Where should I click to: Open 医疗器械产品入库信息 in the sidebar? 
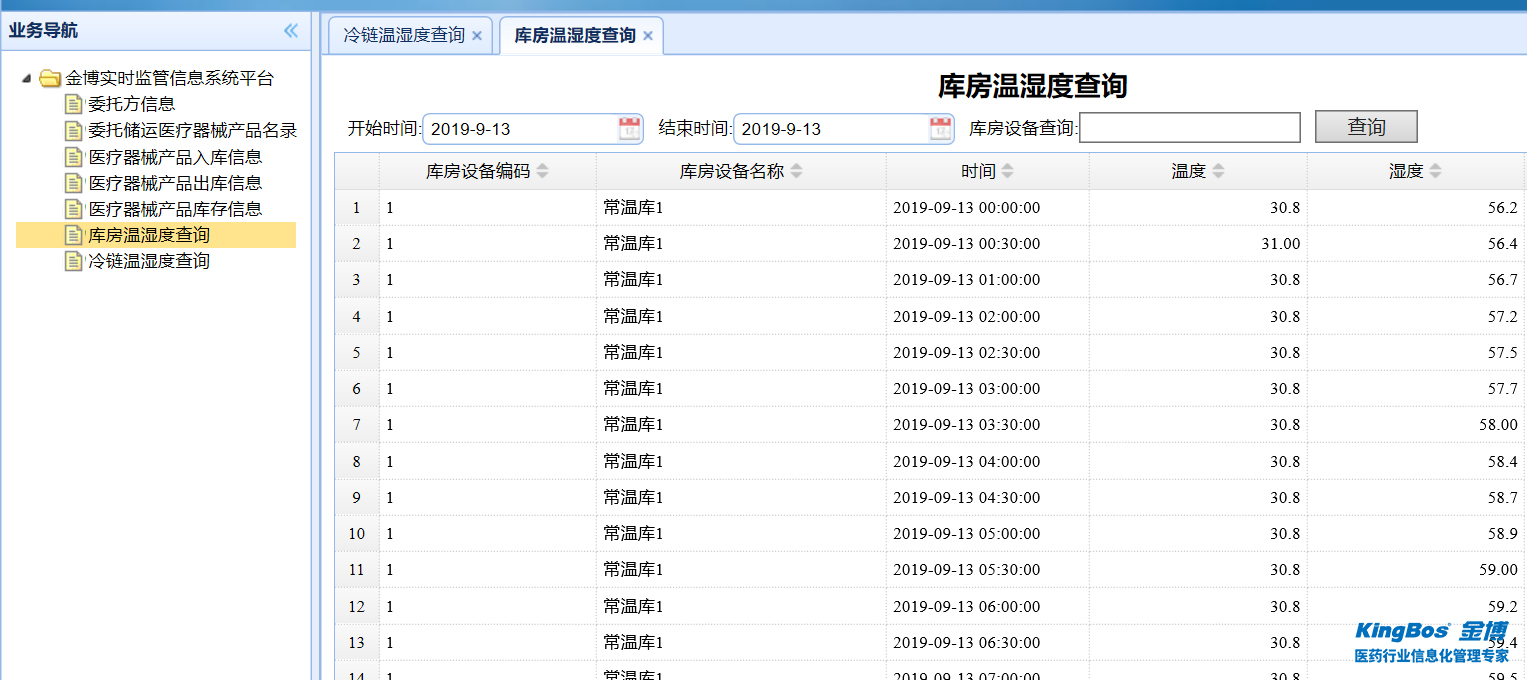[175, 156]
